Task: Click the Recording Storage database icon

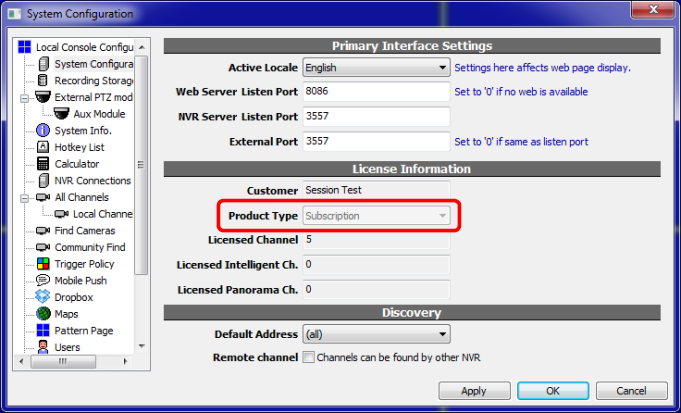Action: (x=43, y=80)
